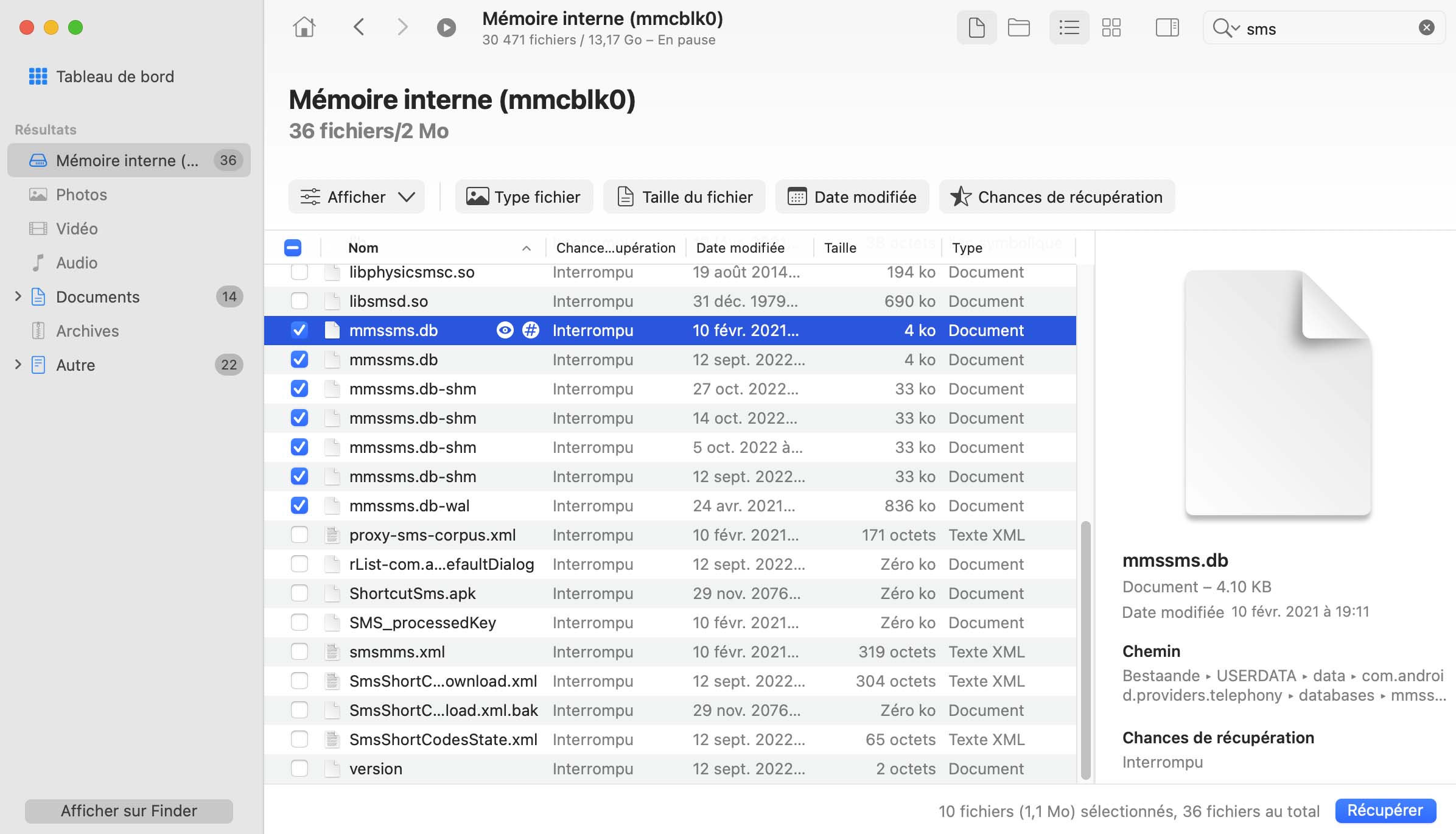Image resolution: width=1456 pixels, height=834 pixels.
Task: Expand the Documents category in sidebar
Action: coord(16,296)
